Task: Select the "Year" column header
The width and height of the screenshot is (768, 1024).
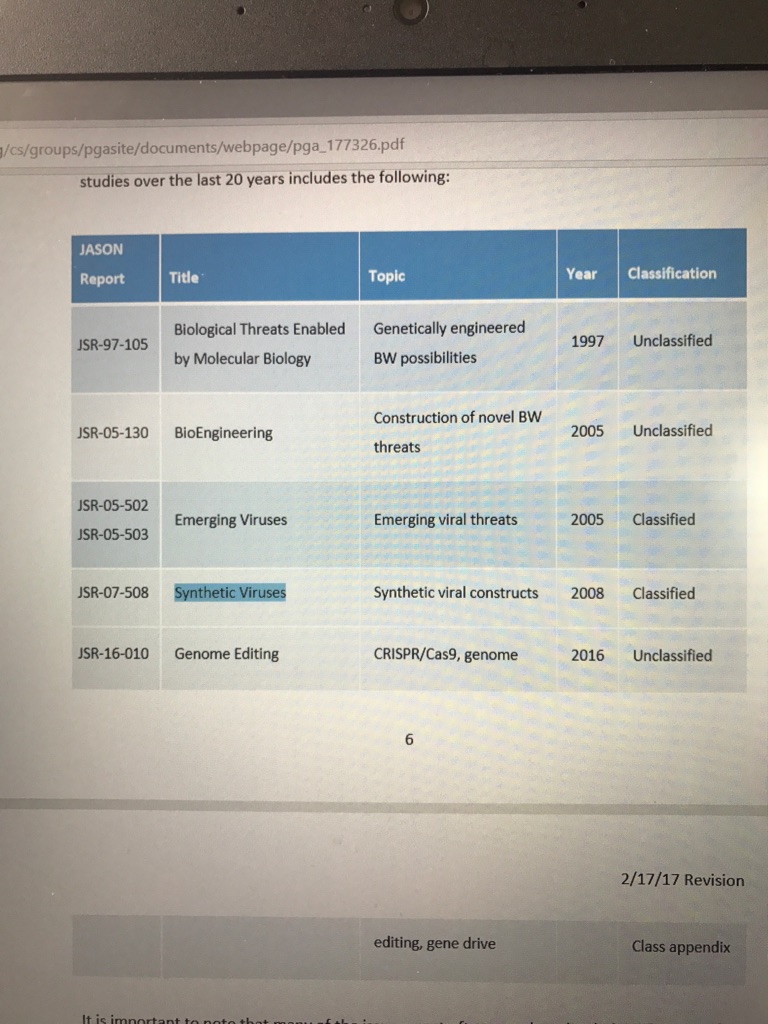Action: click(581, 273)
